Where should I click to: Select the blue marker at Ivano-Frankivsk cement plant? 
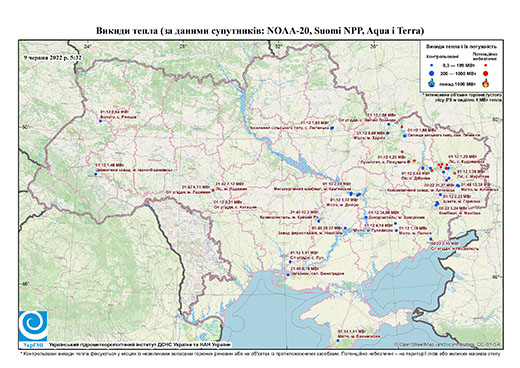tap(95, 174)
